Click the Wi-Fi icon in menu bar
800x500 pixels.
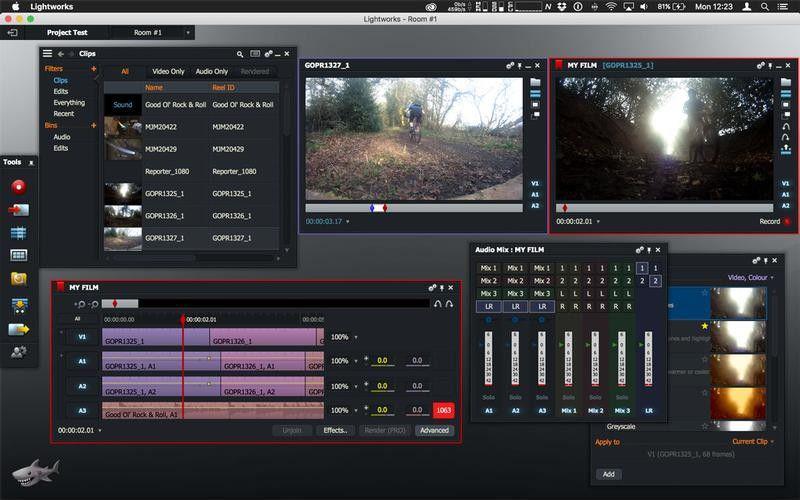(611, 7)
